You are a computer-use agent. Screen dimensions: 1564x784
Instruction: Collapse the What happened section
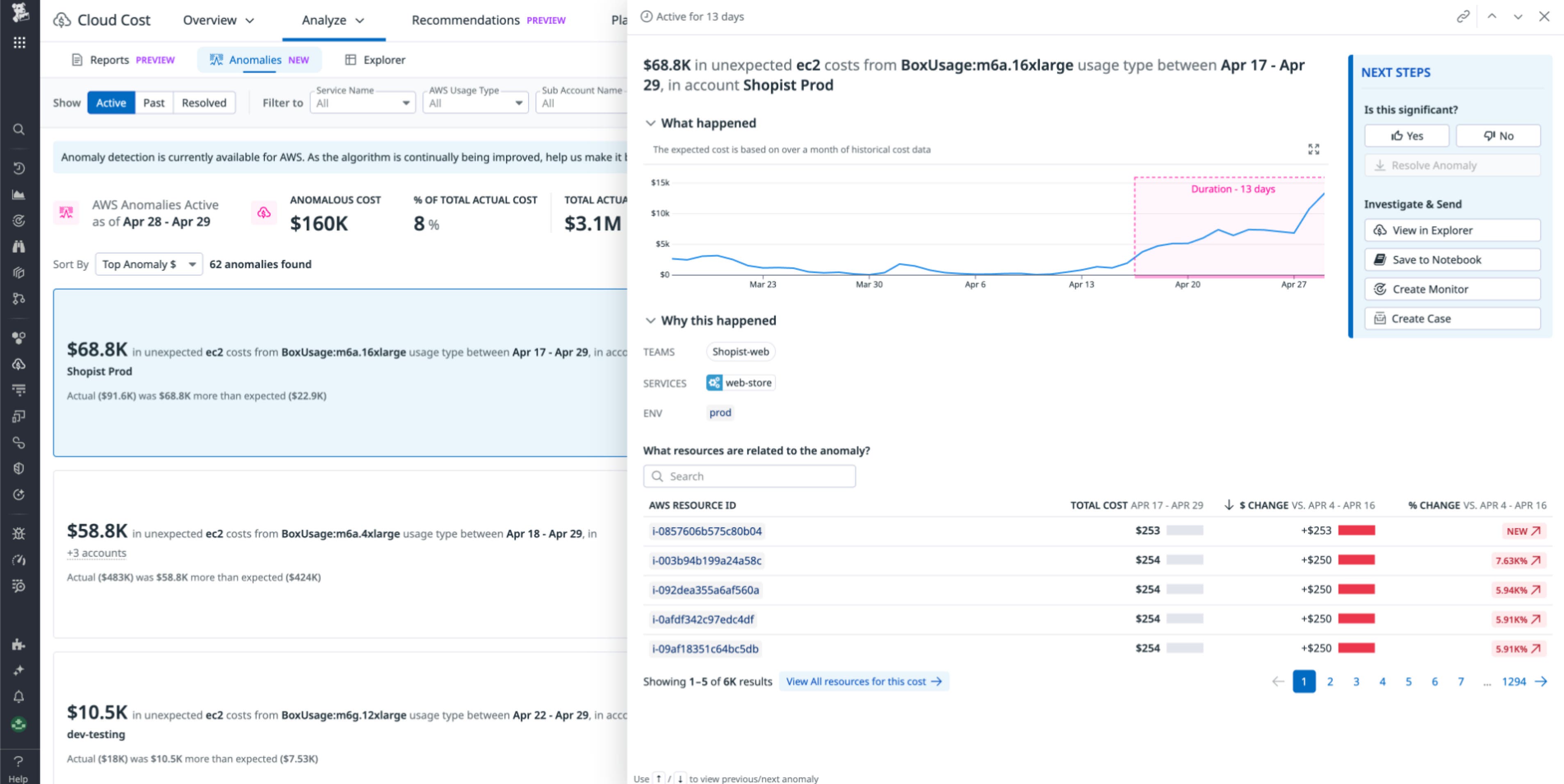650,123
